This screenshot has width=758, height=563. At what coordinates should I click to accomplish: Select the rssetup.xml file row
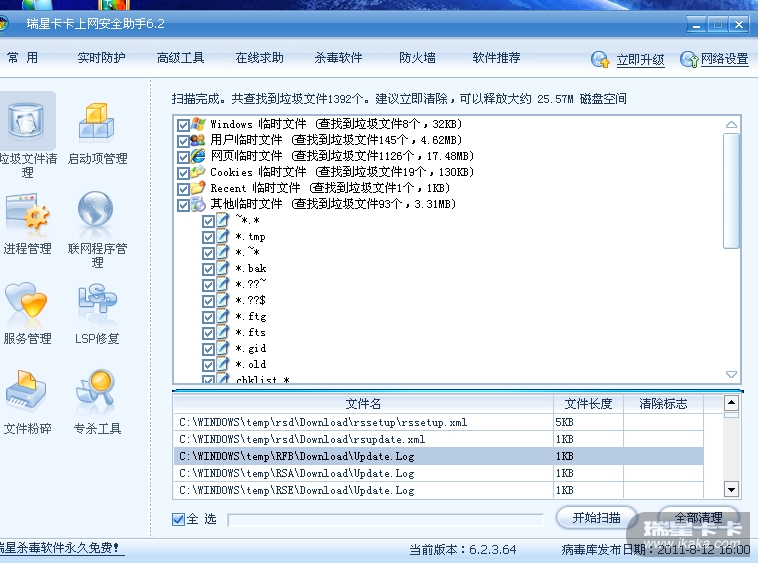tap(438, 422)
